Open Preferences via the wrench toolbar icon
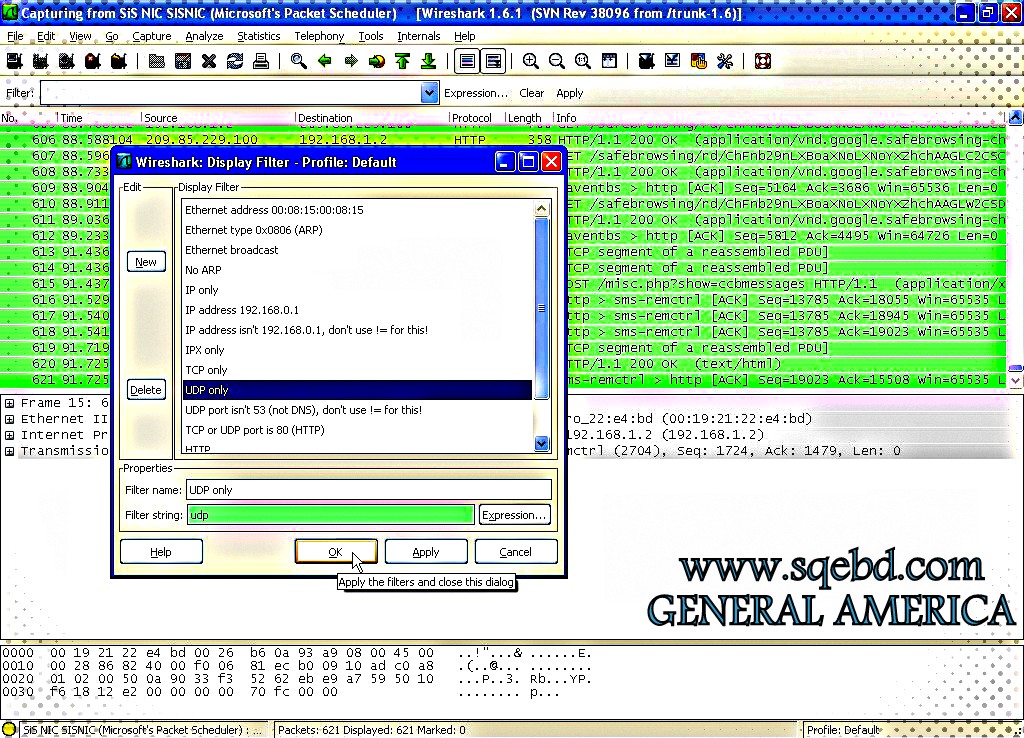The image size is (1024, 738). 725,62
